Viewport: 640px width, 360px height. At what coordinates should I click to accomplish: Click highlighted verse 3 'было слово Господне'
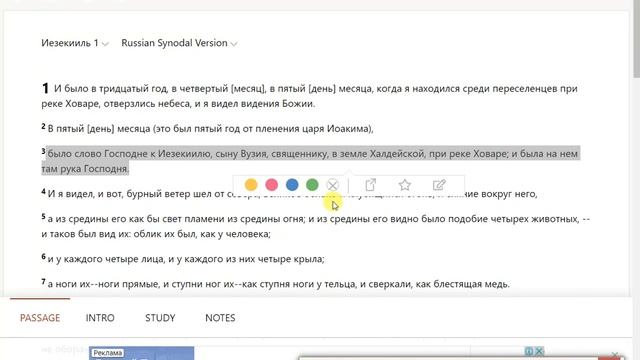310,161
